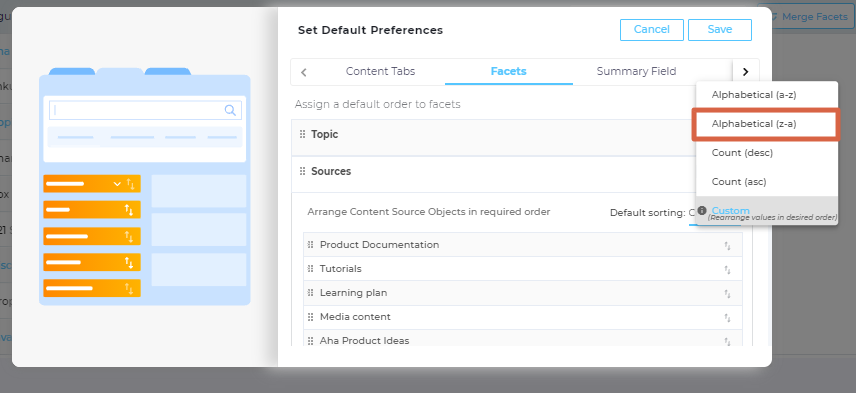Click the Cancel button
This screenshot has height=393, width=856.
pos(652,30)
